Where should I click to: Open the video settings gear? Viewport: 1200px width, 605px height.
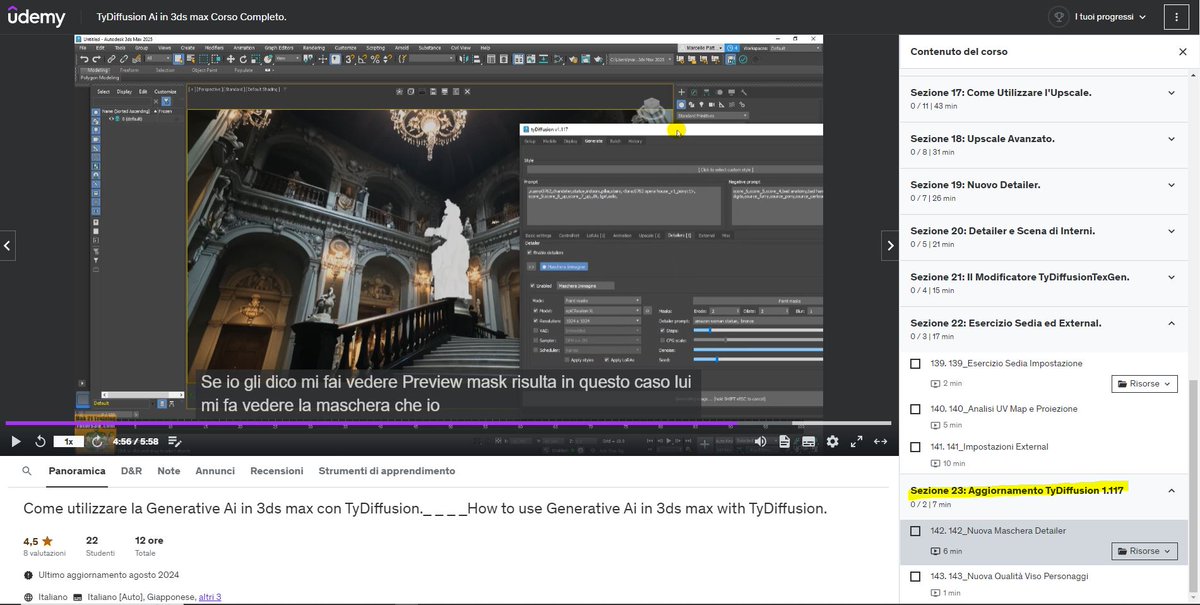point(831,440)
